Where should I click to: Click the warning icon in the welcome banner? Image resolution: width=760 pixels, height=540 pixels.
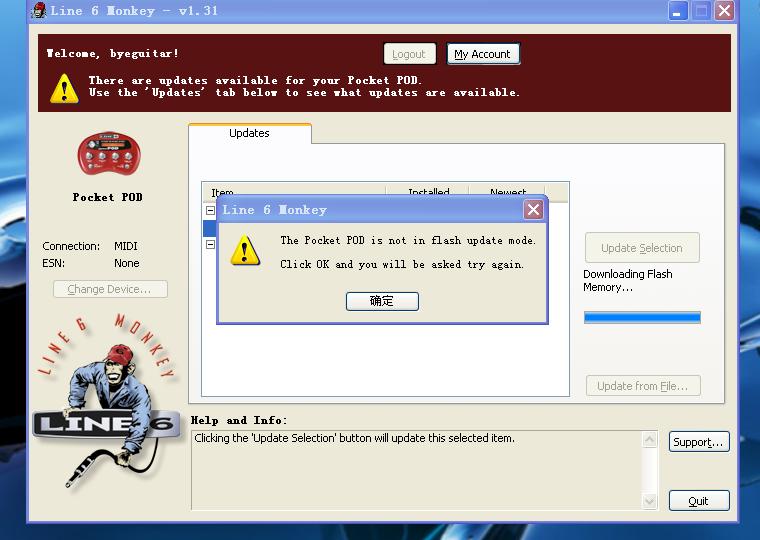click(64, 87)
